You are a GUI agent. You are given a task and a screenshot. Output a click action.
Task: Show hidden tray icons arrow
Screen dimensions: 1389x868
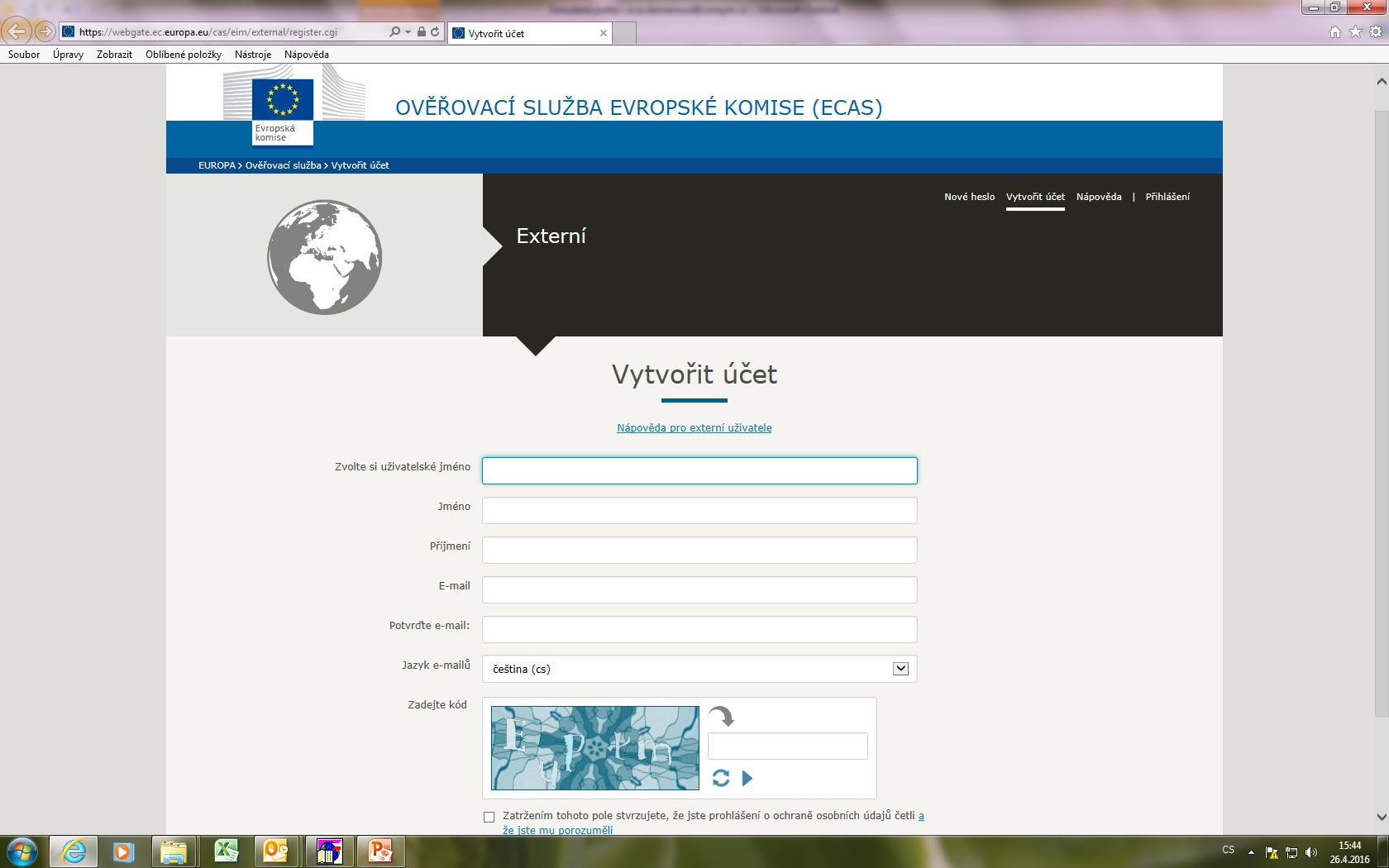[x=1251, y=852]
